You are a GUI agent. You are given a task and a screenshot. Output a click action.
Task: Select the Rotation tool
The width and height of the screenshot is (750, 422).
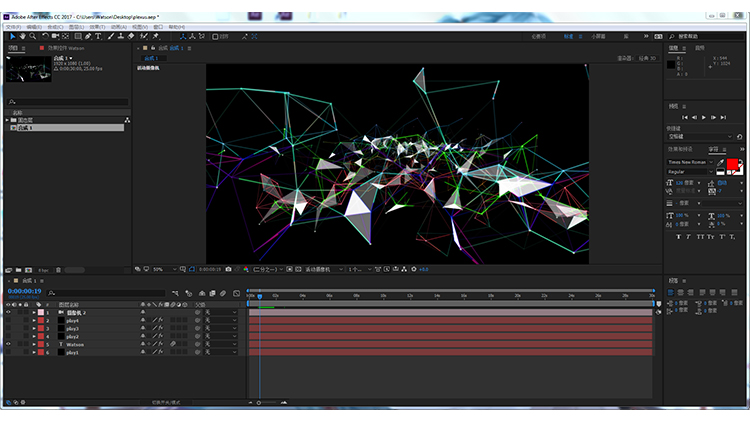coord(45,36)
